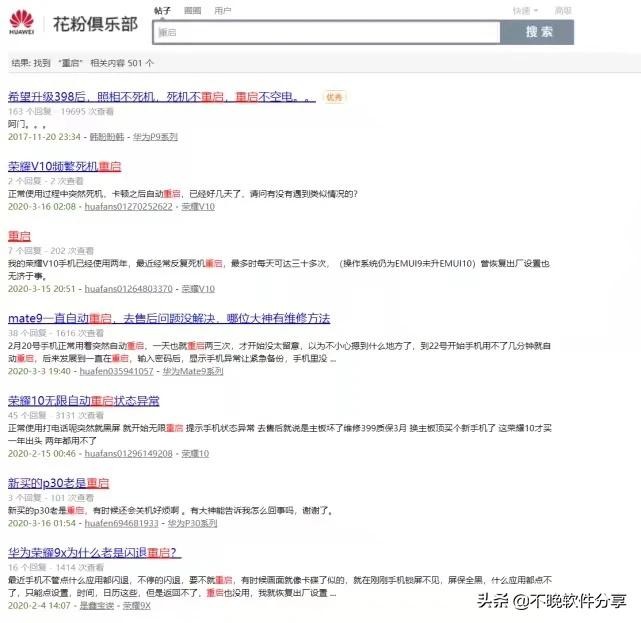Focus the search input containing 重启
The image size is (641, 623).
click(x=326, y=32)
